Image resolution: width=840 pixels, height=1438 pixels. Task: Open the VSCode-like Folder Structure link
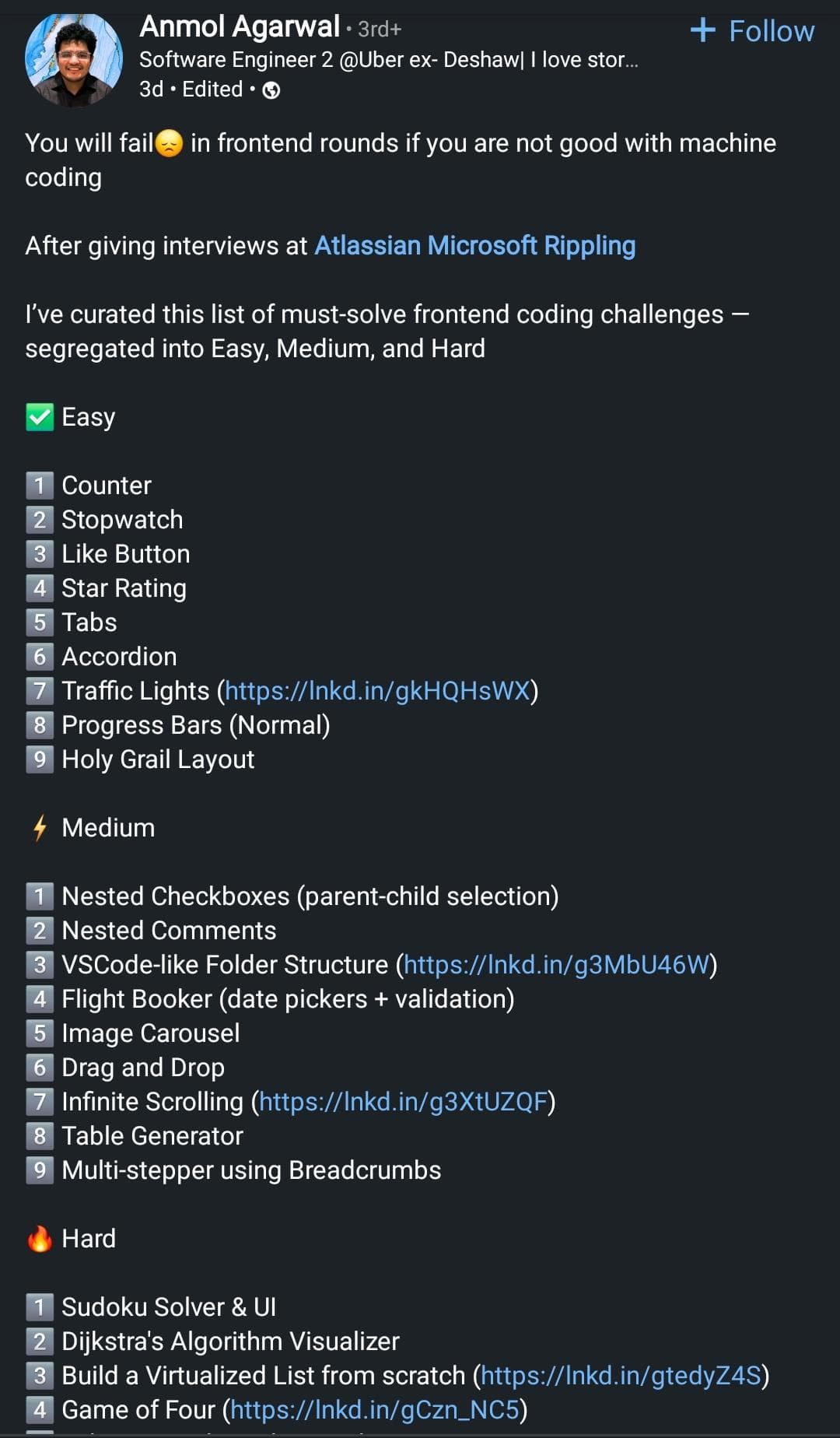pos(558,964)
